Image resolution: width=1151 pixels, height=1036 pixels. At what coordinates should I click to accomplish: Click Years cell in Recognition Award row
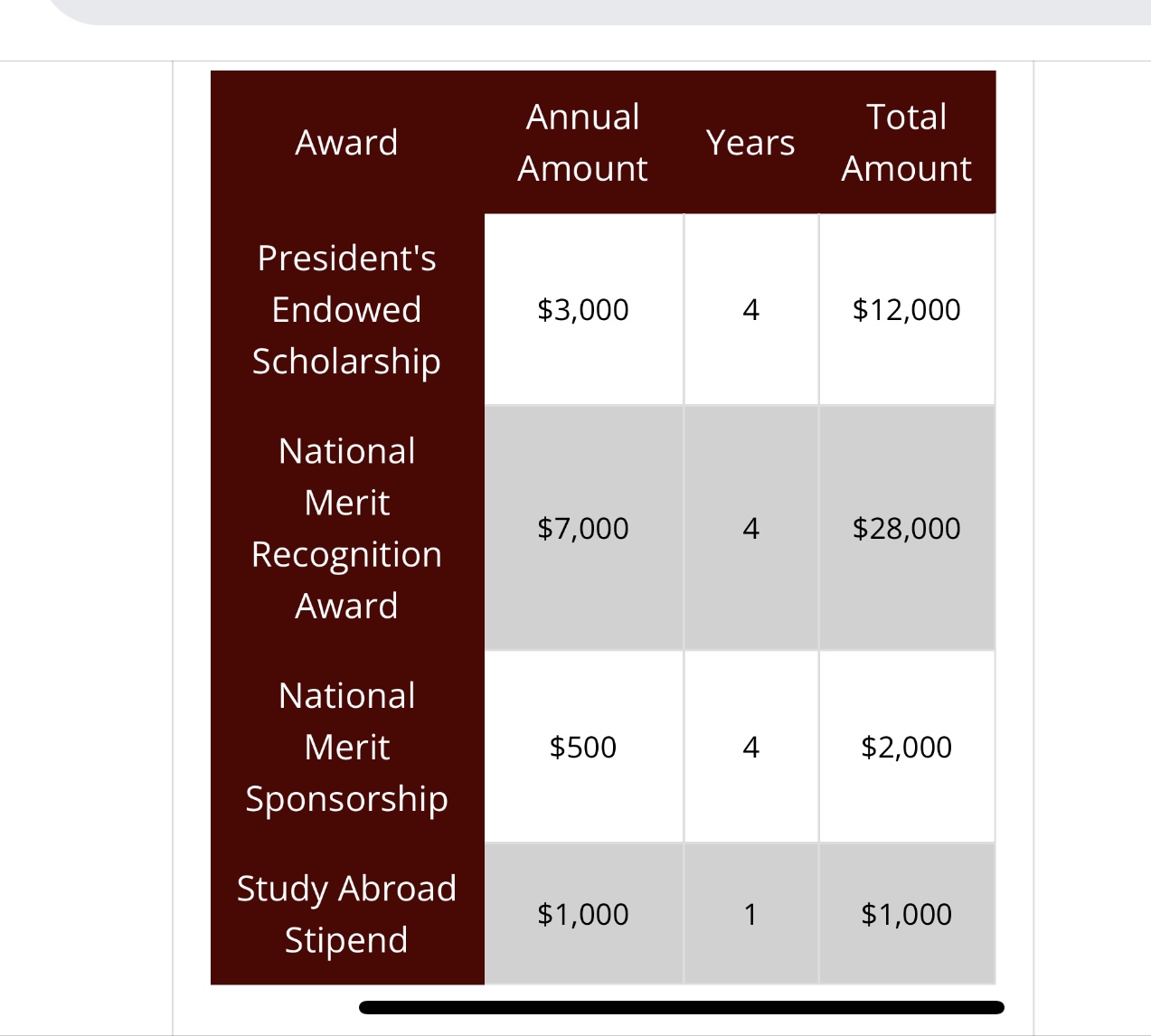(x=750, y=528)
